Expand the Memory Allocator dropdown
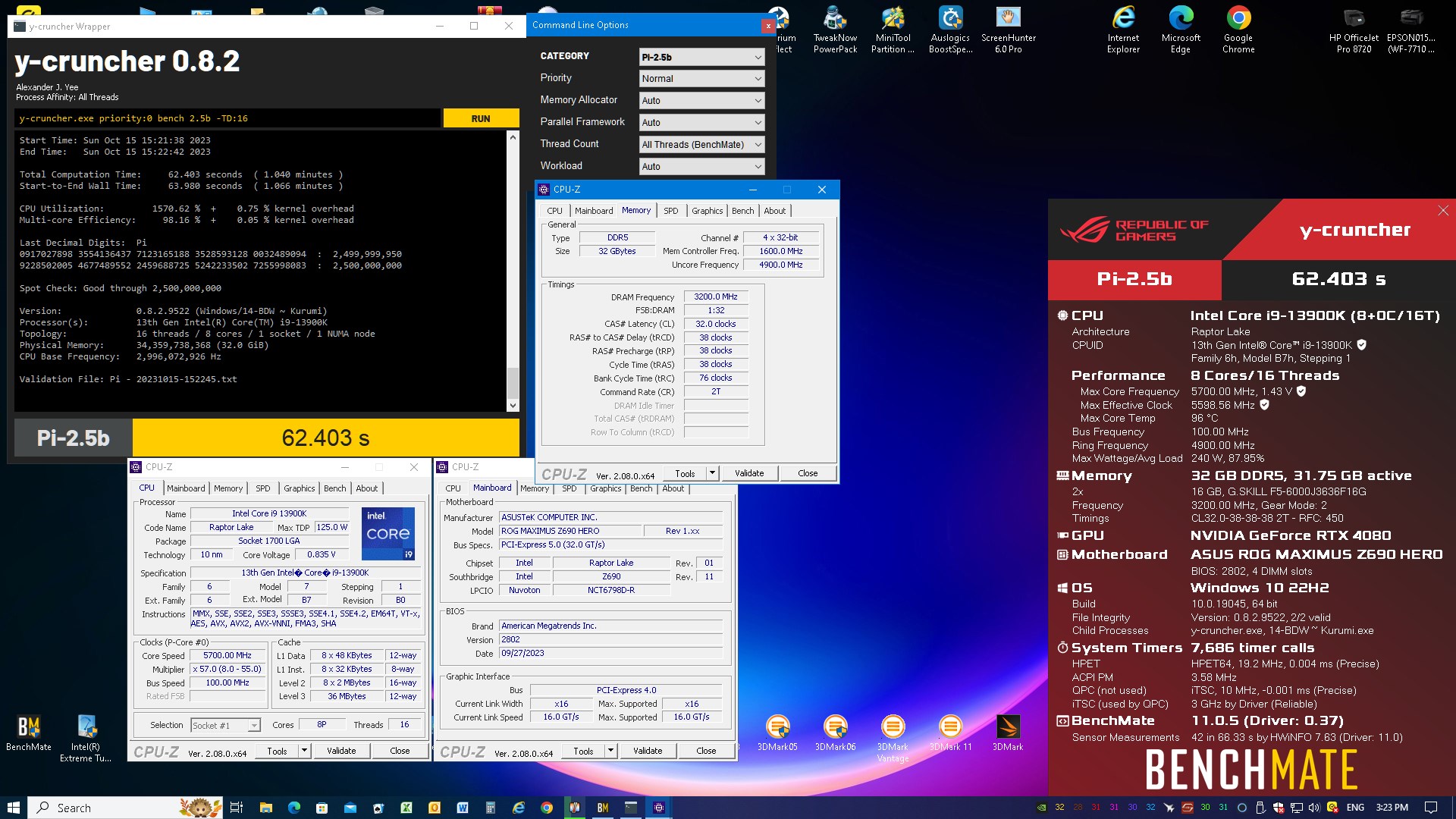The image size is (1456, 819). click(x=701, y=100)
